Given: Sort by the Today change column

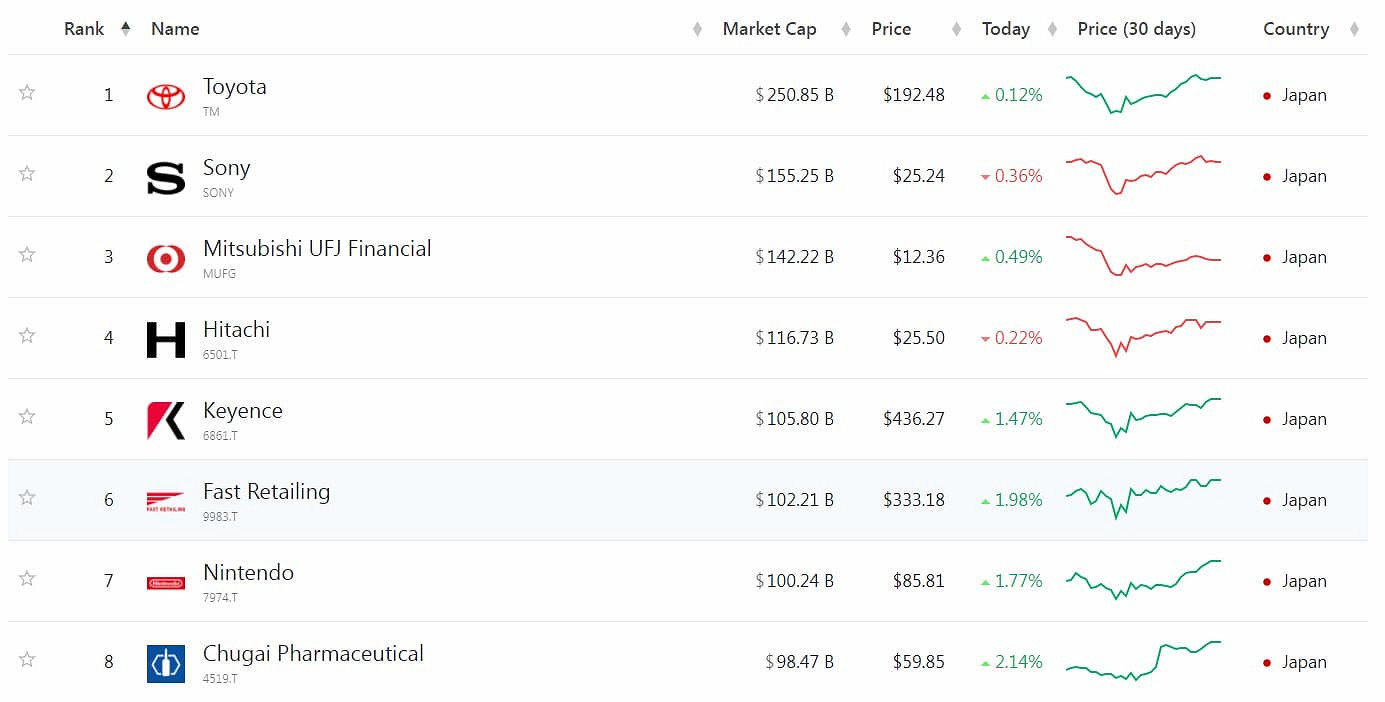Looking at the screenshot, I should click(x=1006, y=29).
